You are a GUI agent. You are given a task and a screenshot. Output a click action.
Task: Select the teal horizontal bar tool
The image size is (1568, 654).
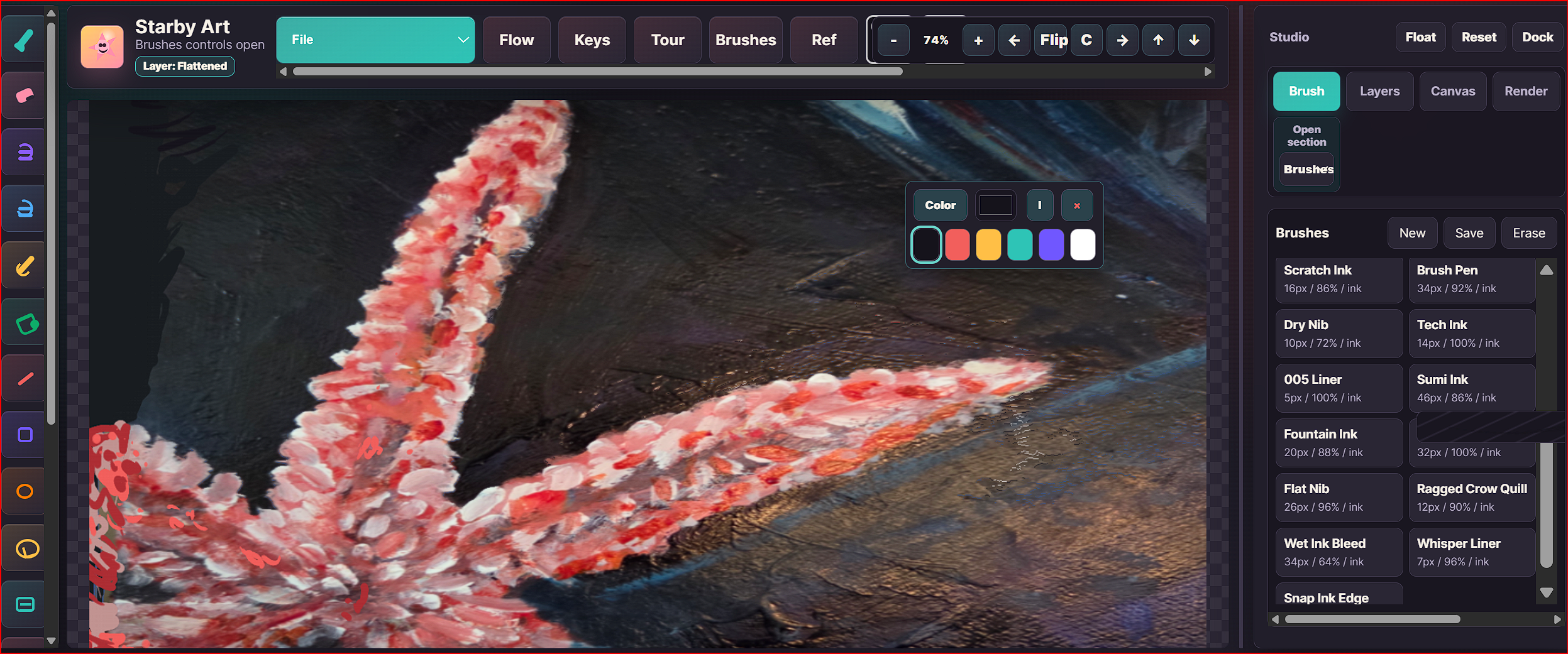[x=24, y=604]
